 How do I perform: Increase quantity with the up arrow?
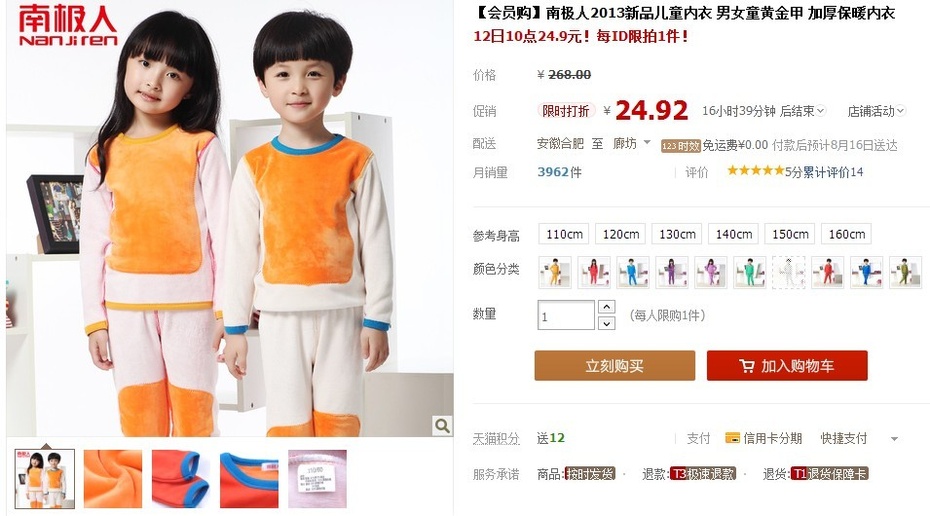tap(606, 307)
